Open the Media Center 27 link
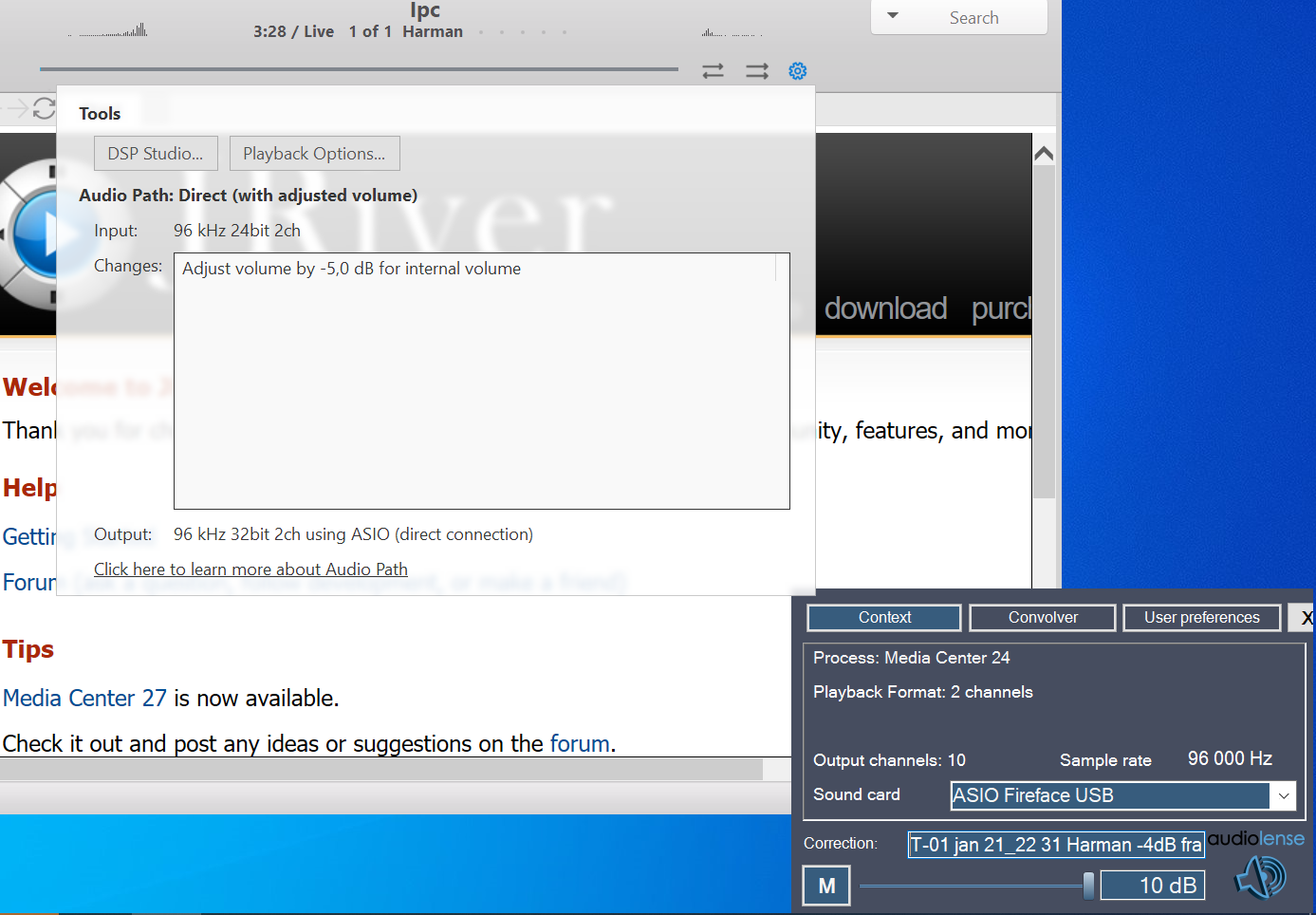Screen dimensions: 1316x915 [x=84, y=699]
